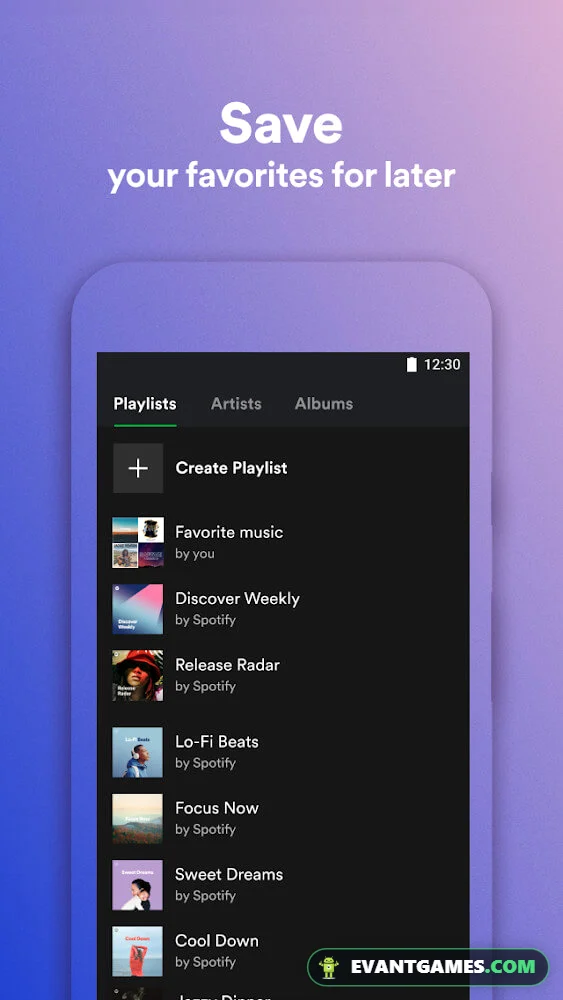Select the Discover Weekly playlist title
Viewport: 563px width, 1000px height.
click(x=237, y=599)
